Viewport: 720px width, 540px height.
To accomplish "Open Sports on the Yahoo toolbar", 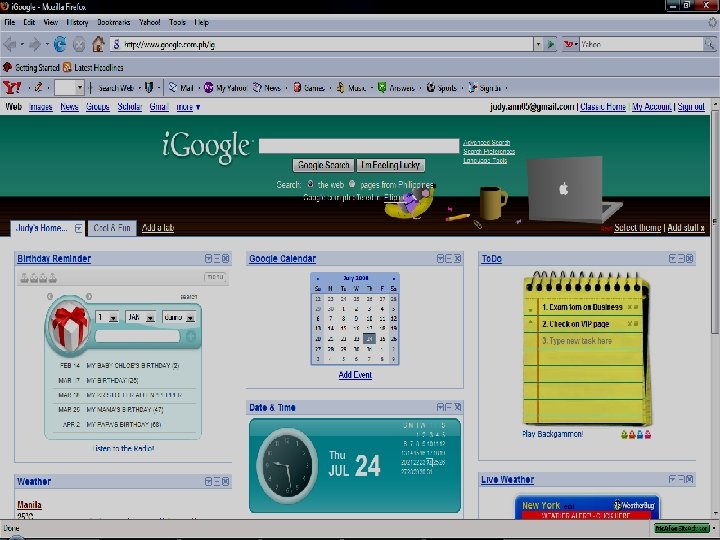I will [x=441, y=88].
